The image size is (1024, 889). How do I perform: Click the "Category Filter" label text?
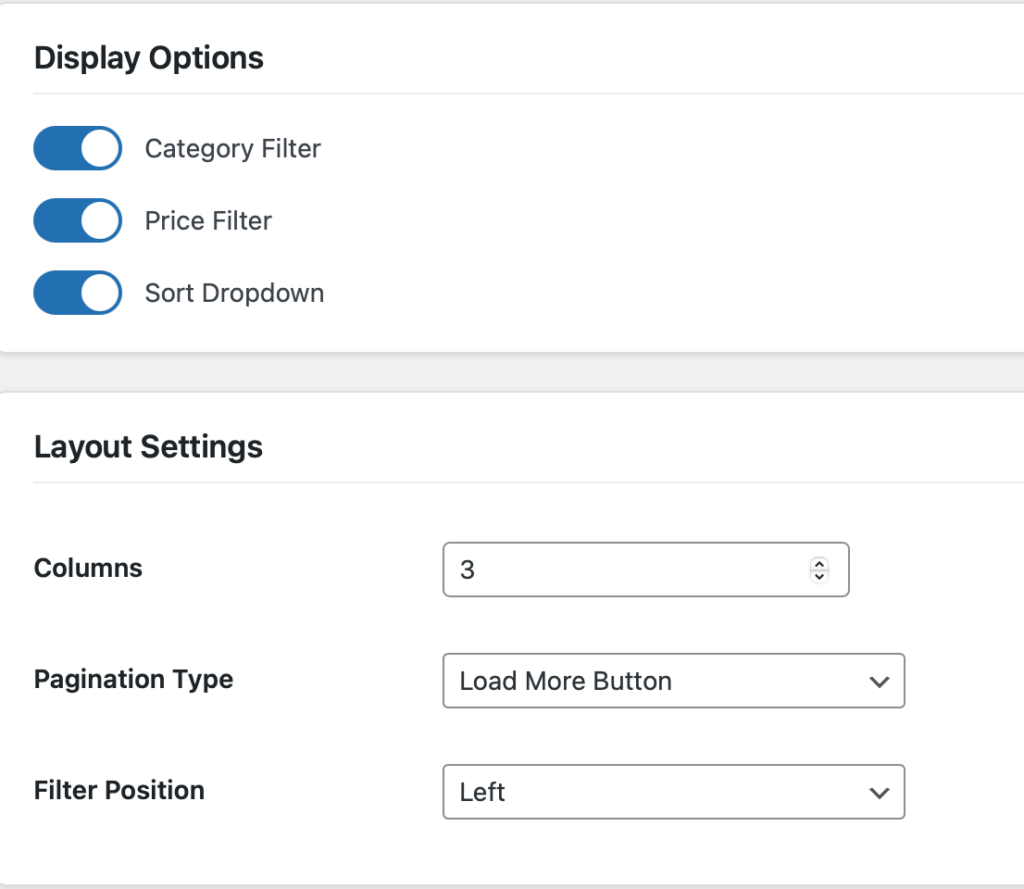tap(232, 149)
